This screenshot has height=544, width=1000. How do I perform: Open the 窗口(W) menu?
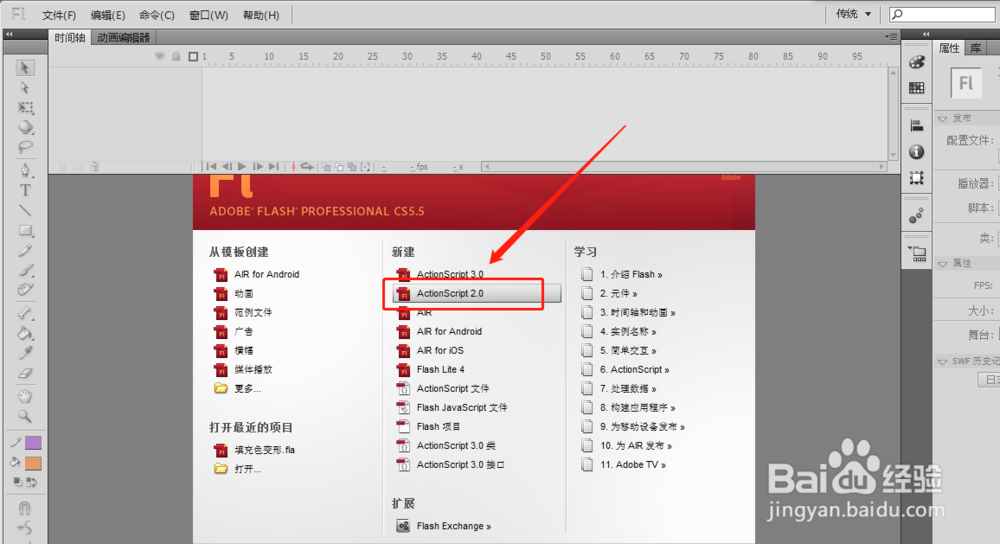point(209,15)
